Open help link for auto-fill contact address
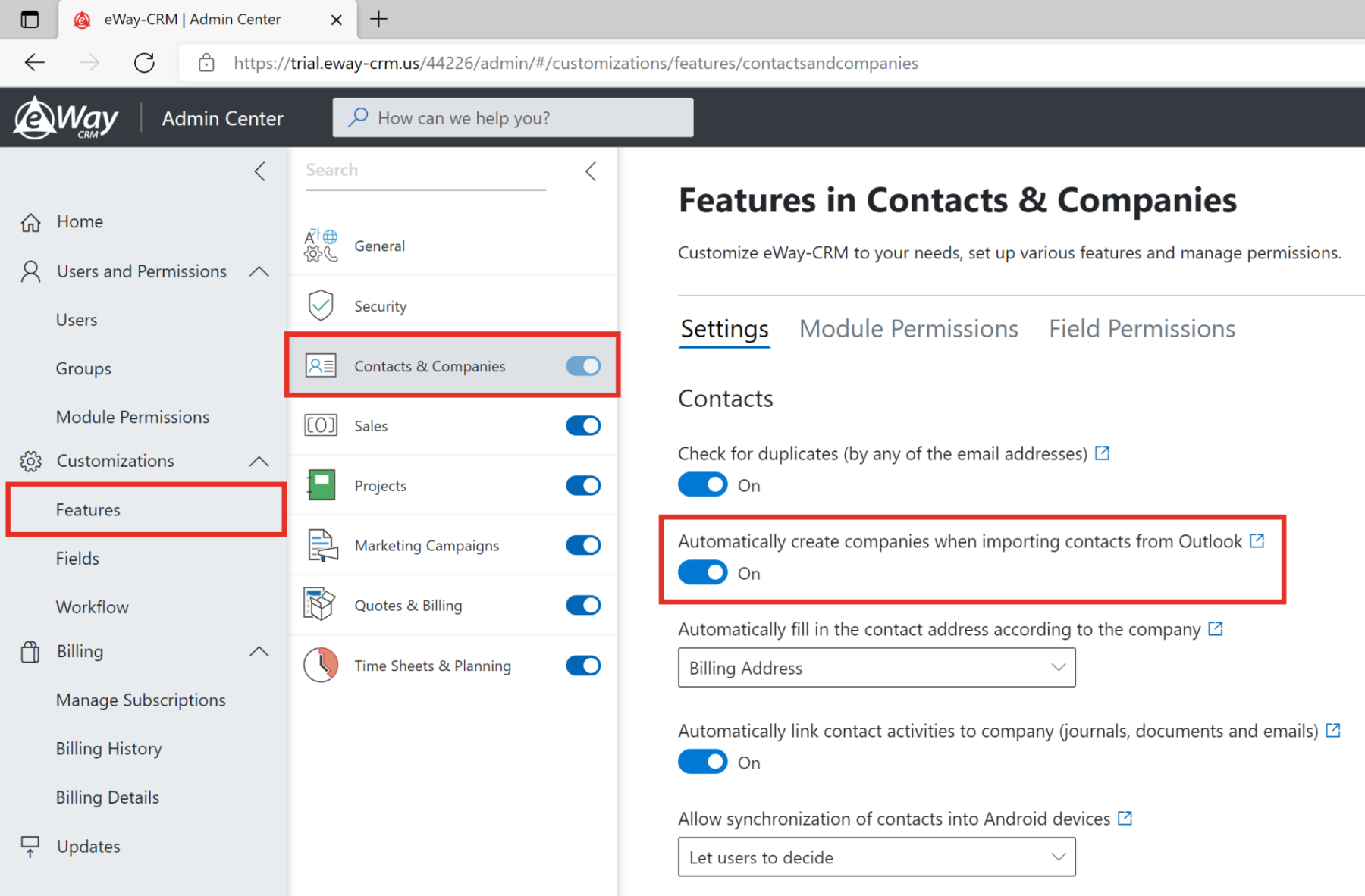The width and height of the screenshot is (1365, 896). click(1216, 628)
